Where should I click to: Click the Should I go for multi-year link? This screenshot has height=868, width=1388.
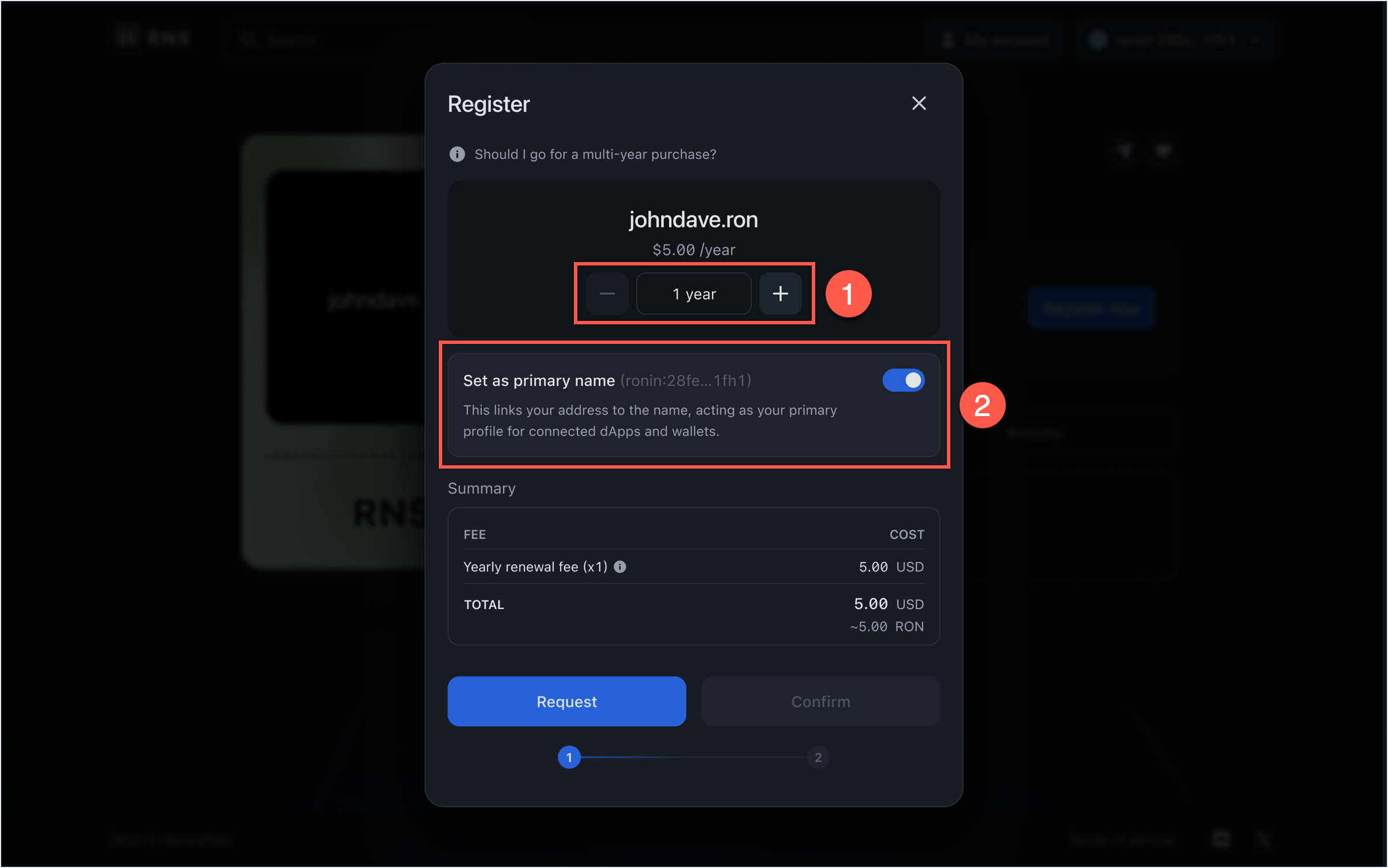[x=595, y=154]
